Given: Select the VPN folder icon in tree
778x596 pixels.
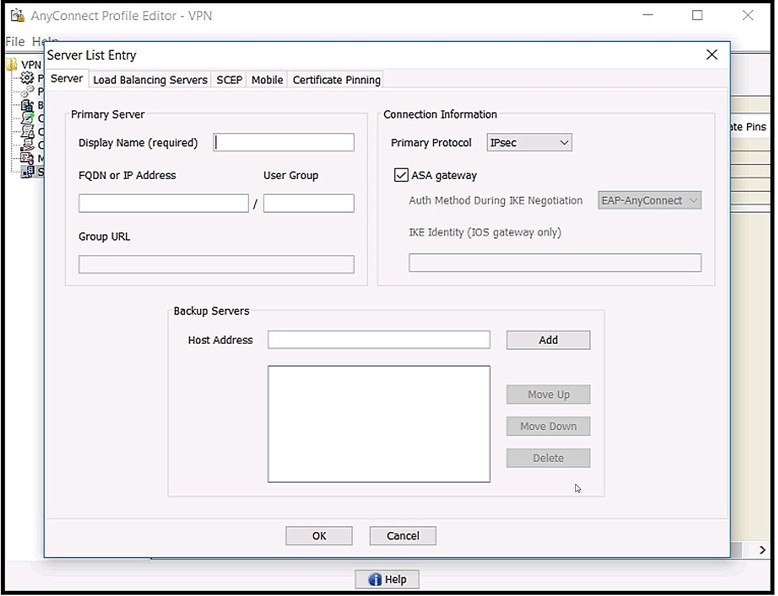Looking at the screenshot, I should coord(12,65).
